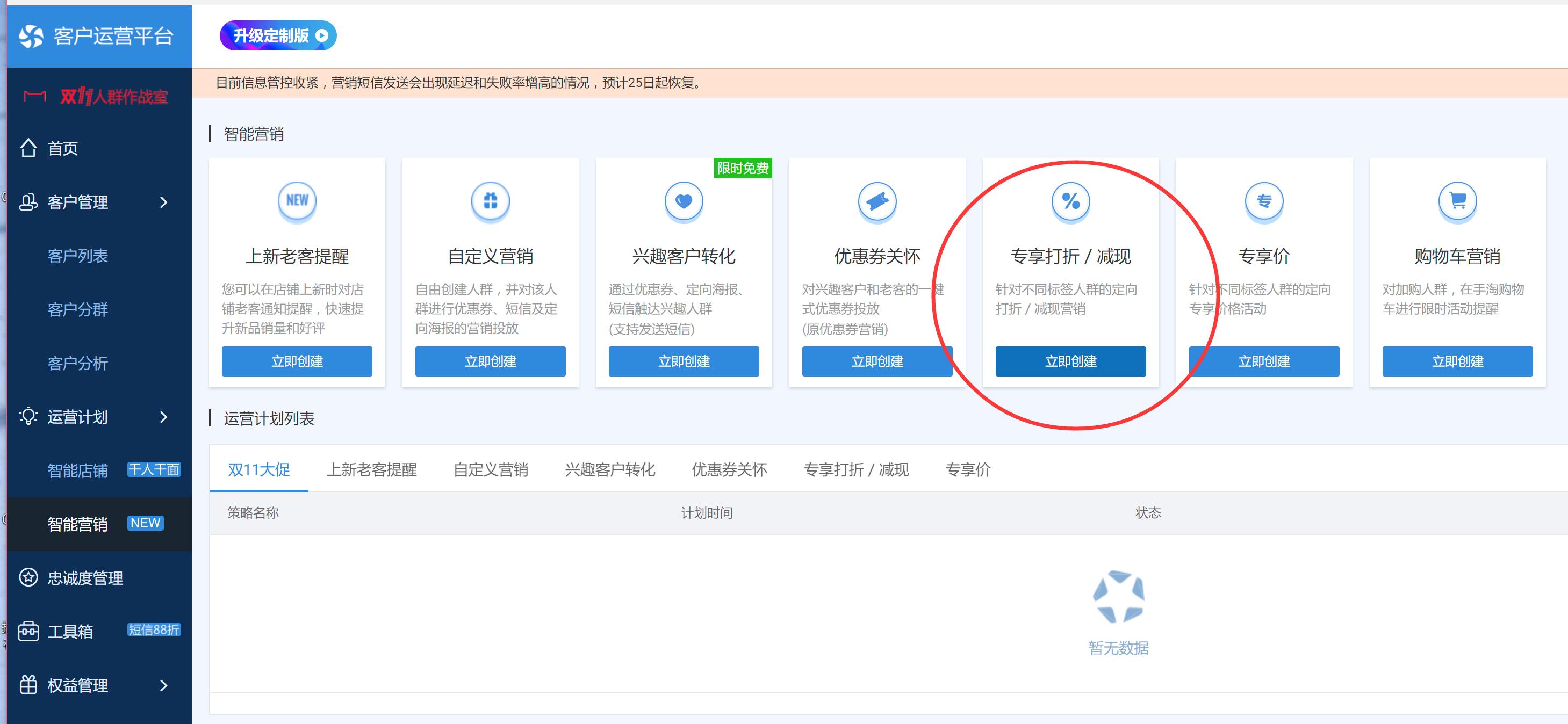Click the coupon ticket icon on 优惠券关怀 card
The width and height of the screenshot is (1568, 724).
click(877, 201)
